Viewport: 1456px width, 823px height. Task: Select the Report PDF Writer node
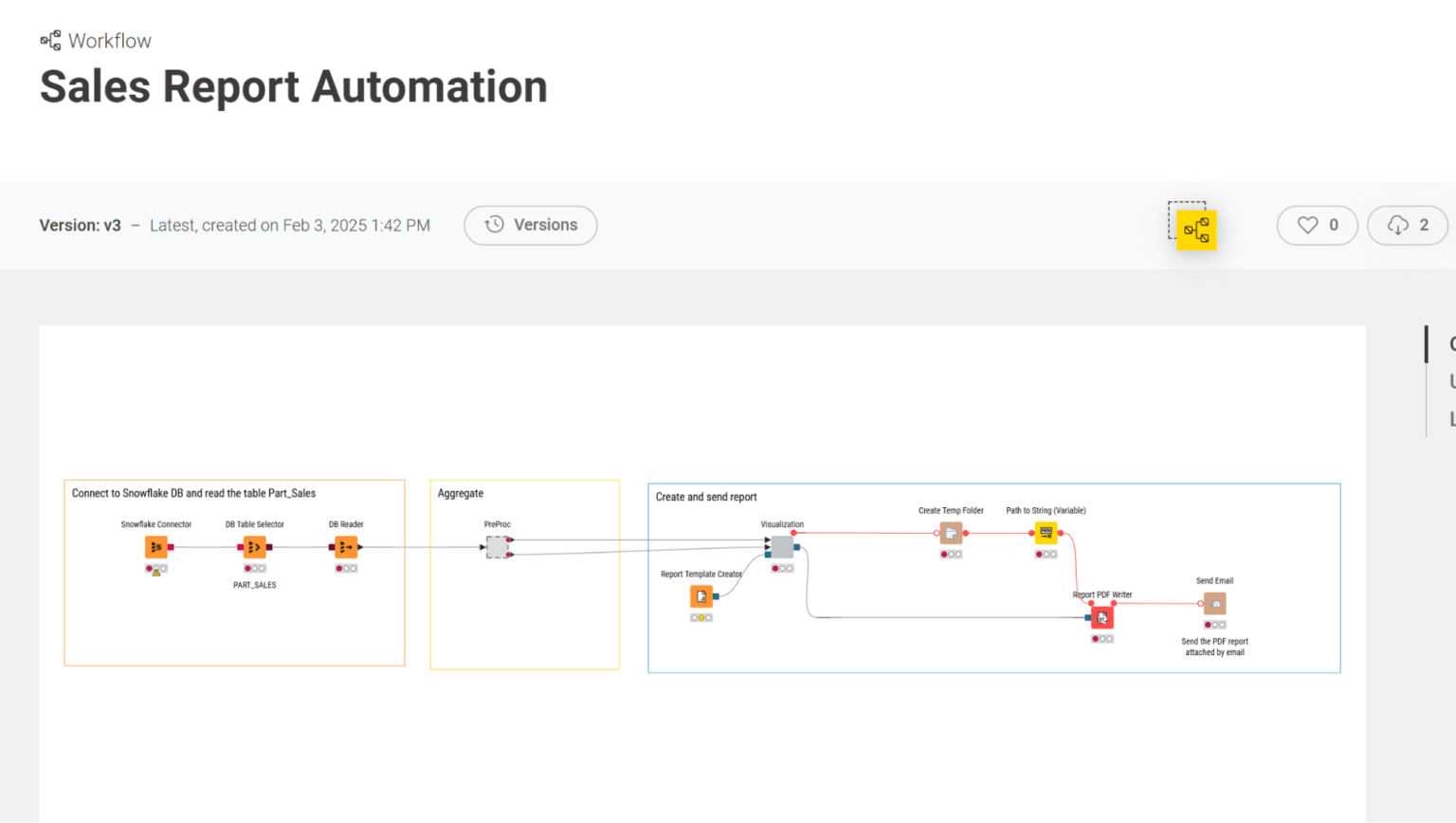[x=1102, y=617]
